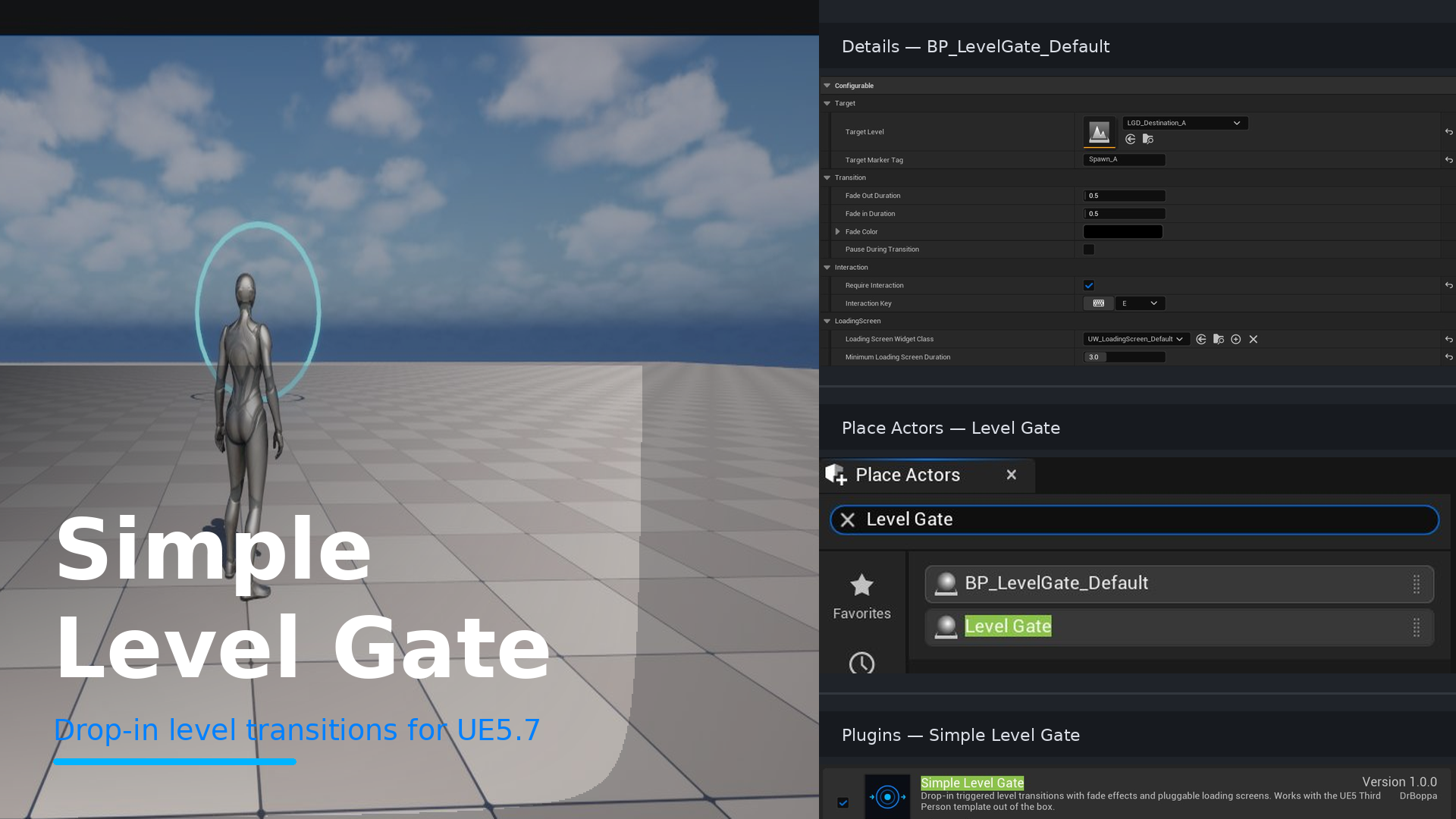Collapse the Transition category
This screenshot has height=819, width=1456.
pyautogui.click(x=827, y=177)
